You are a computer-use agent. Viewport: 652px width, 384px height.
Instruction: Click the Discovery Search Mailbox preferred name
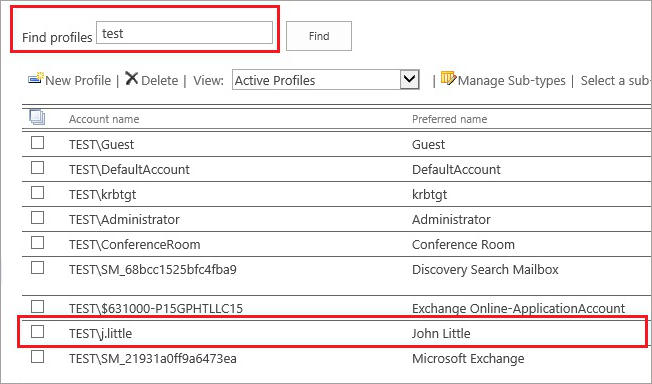click(x=485, y=270)
